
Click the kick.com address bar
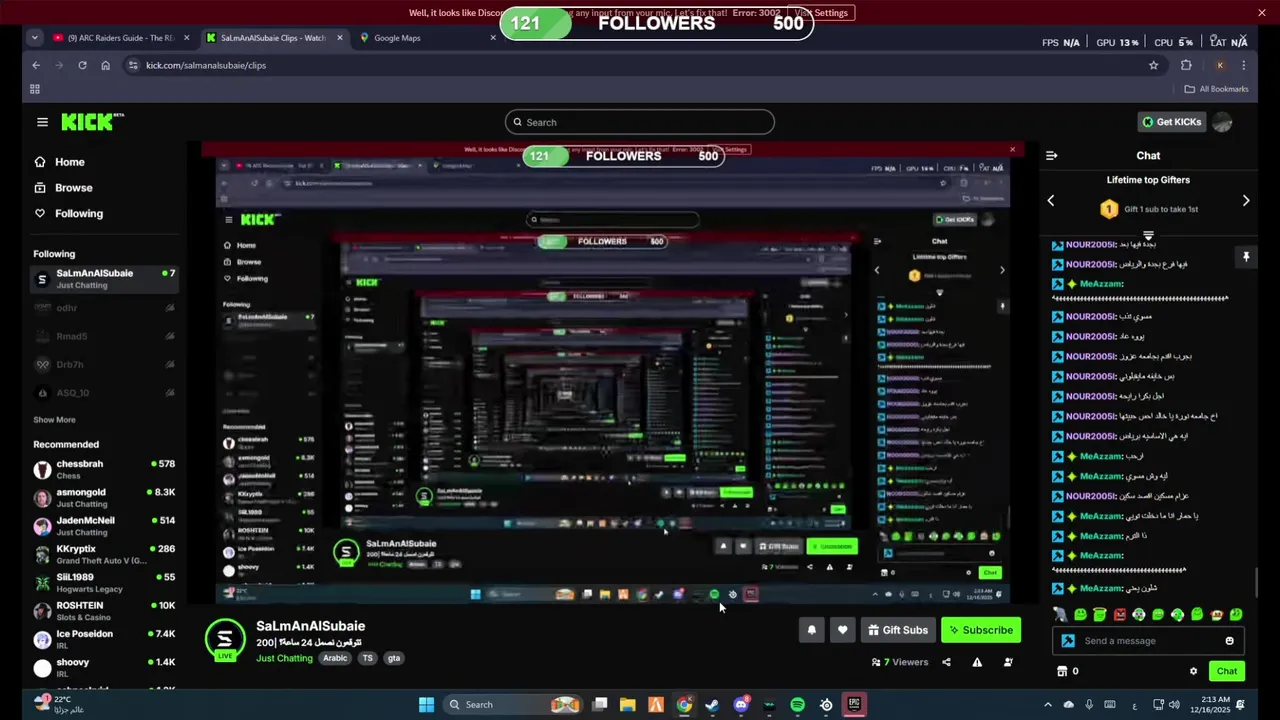[x=640, y=65]
